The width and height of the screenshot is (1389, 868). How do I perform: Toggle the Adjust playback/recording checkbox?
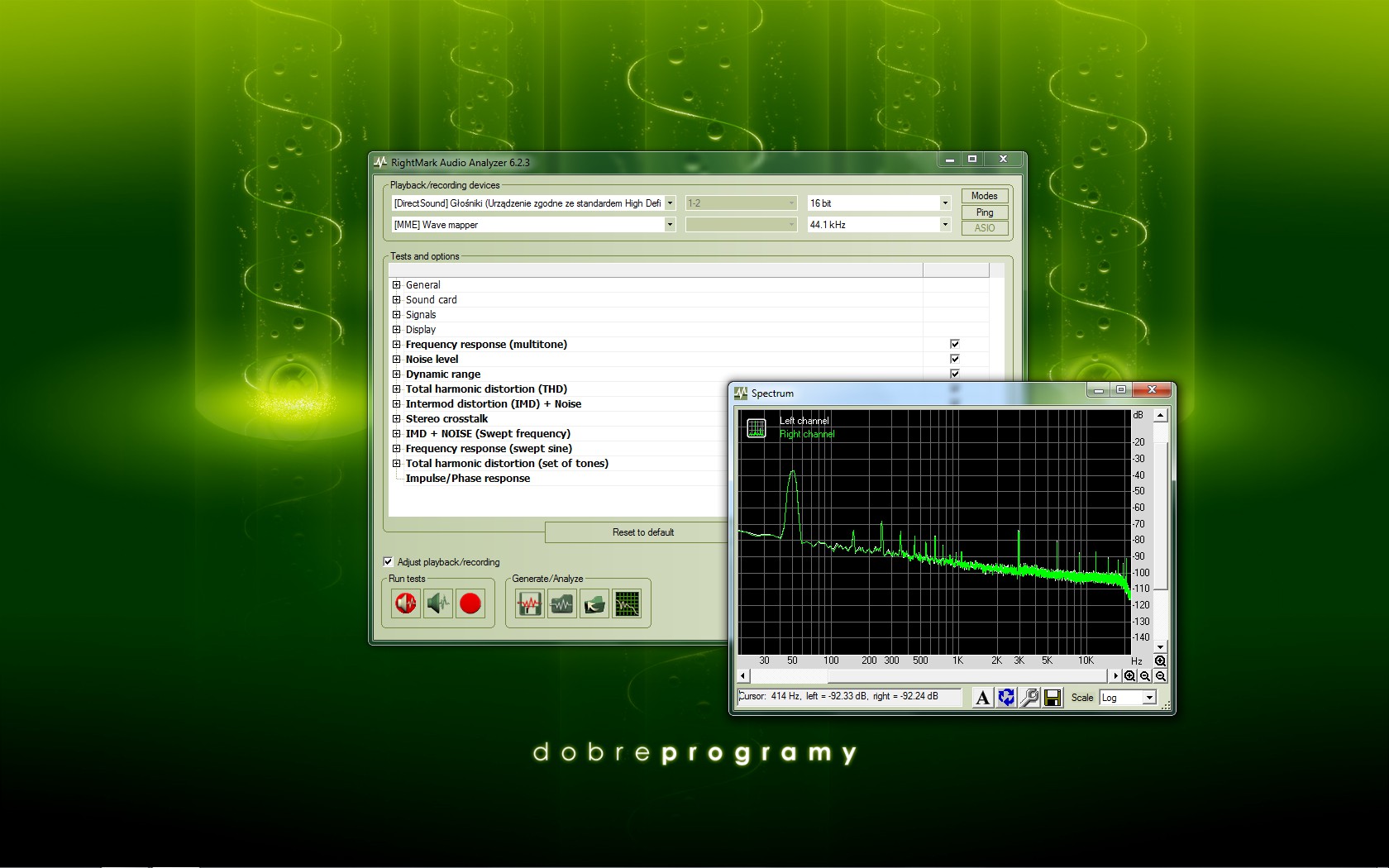point(389,562)
